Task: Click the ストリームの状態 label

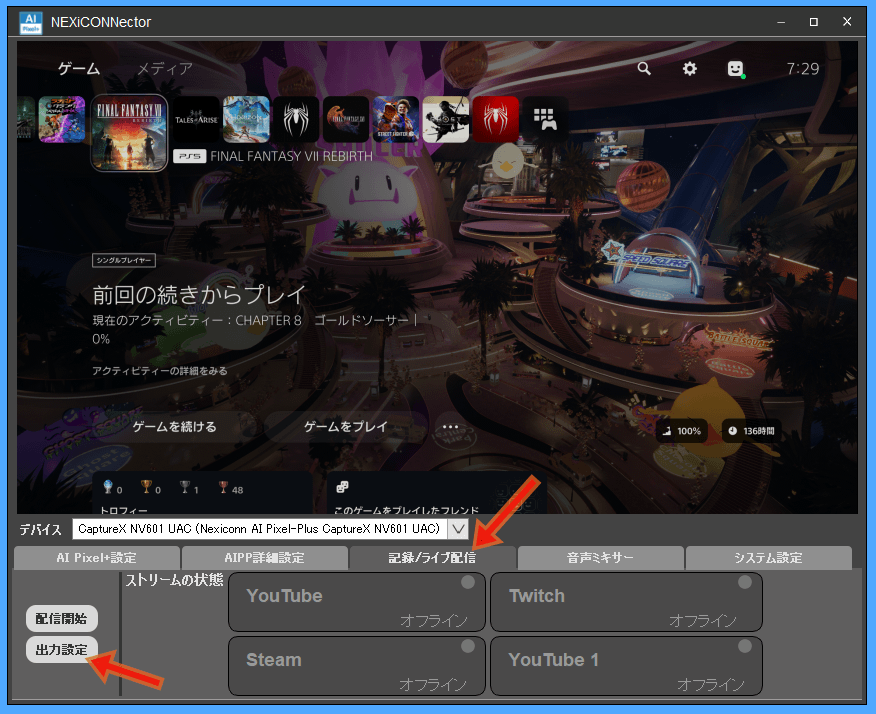Action: 174,580
